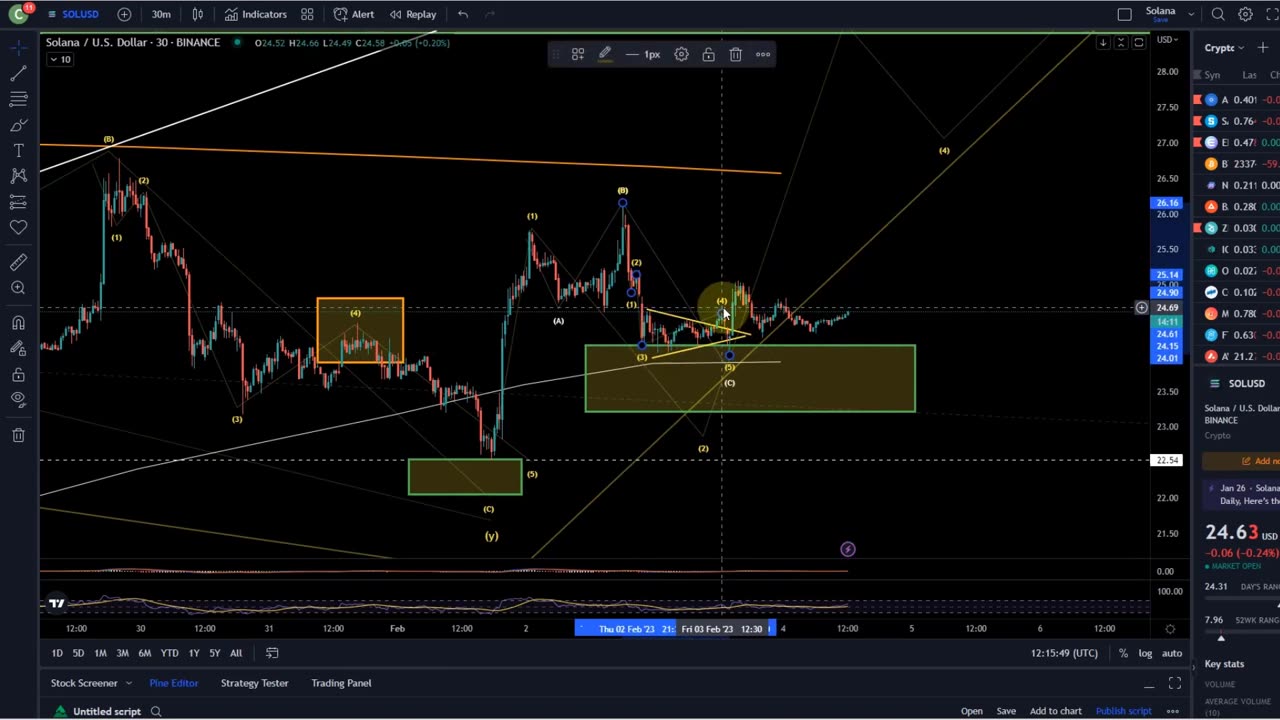The height and width of the screenshot is (720, 1280).
Task: Click the trash icon in left toolbar
Action: pyautogui.click(x=18, y=435)
